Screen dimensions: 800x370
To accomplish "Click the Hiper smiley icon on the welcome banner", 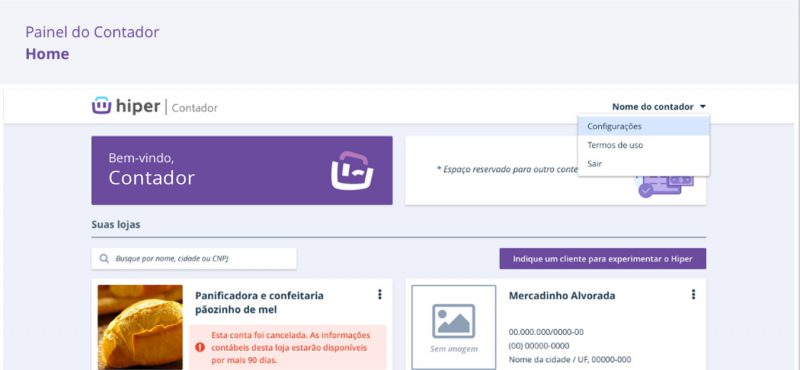I will click(x=352, y=170).
